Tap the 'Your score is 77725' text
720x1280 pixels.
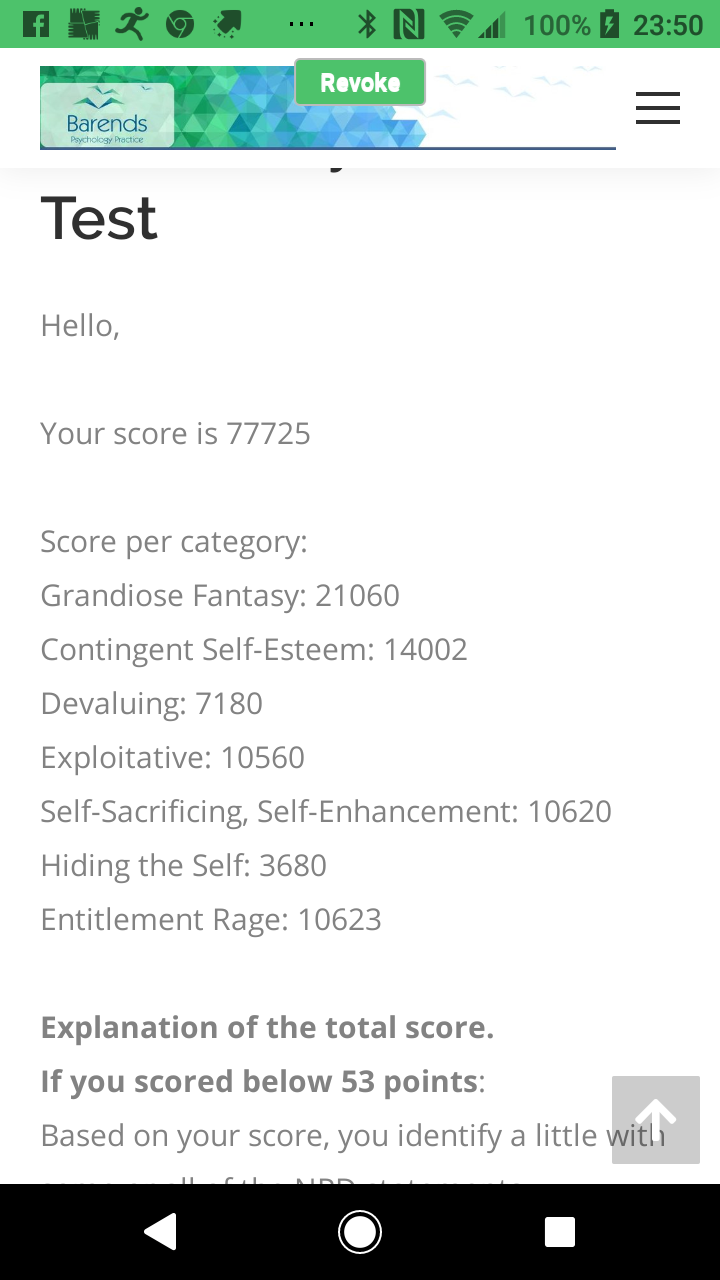point(175,433)
